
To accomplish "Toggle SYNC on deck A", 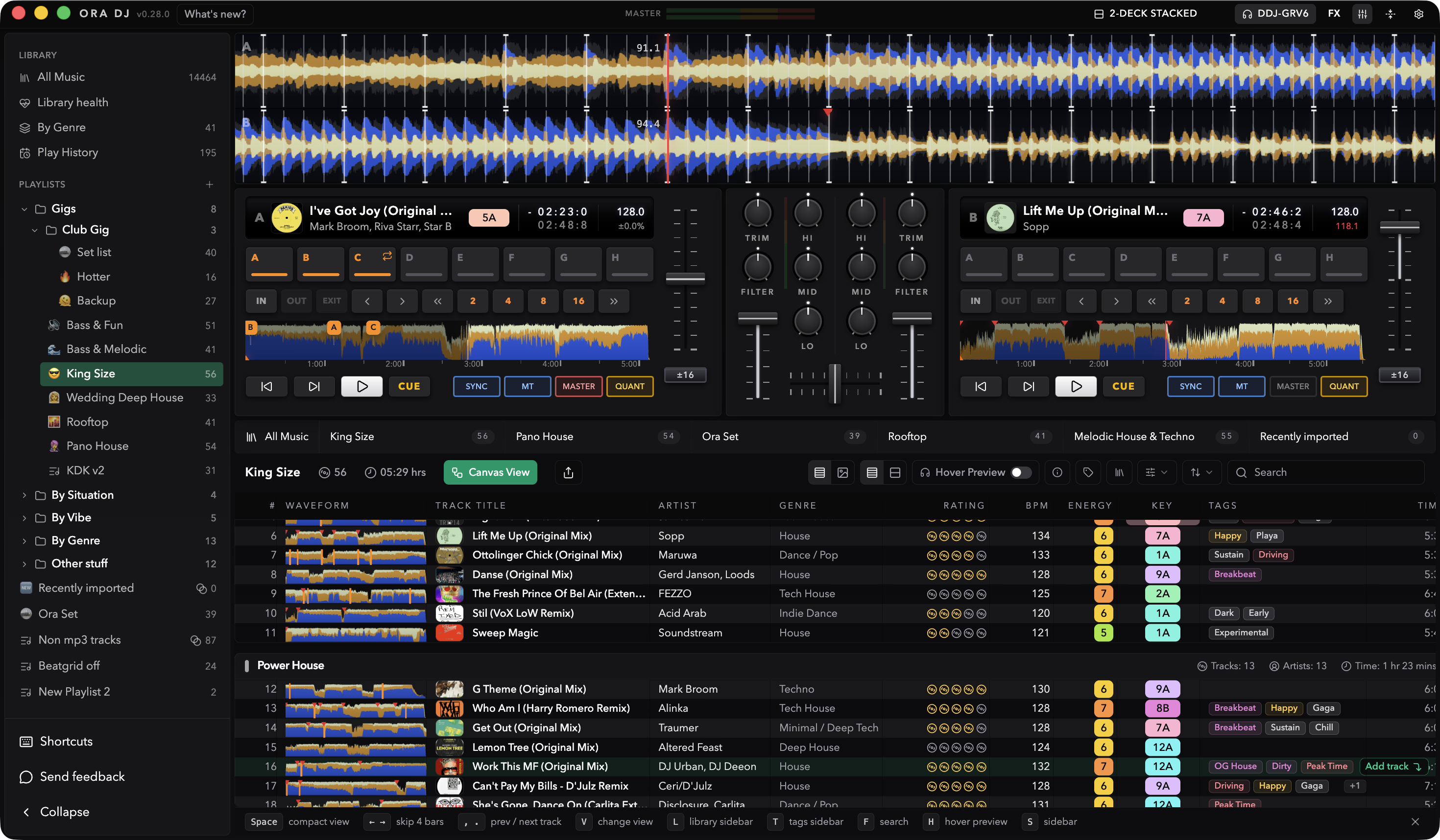I will click(476, 387).
